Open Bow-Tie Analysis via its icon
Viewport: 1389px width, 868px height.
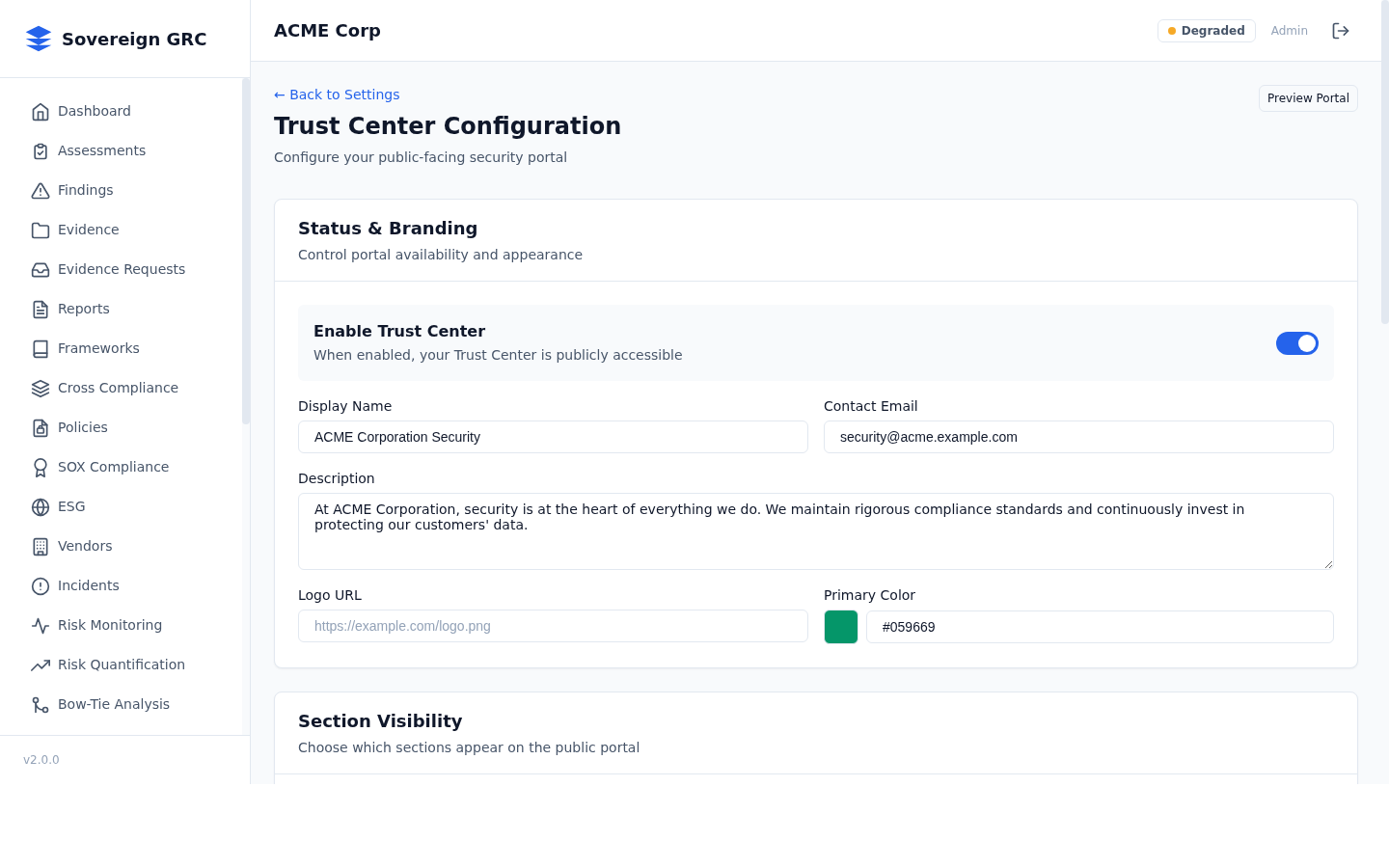pos(40,704)
